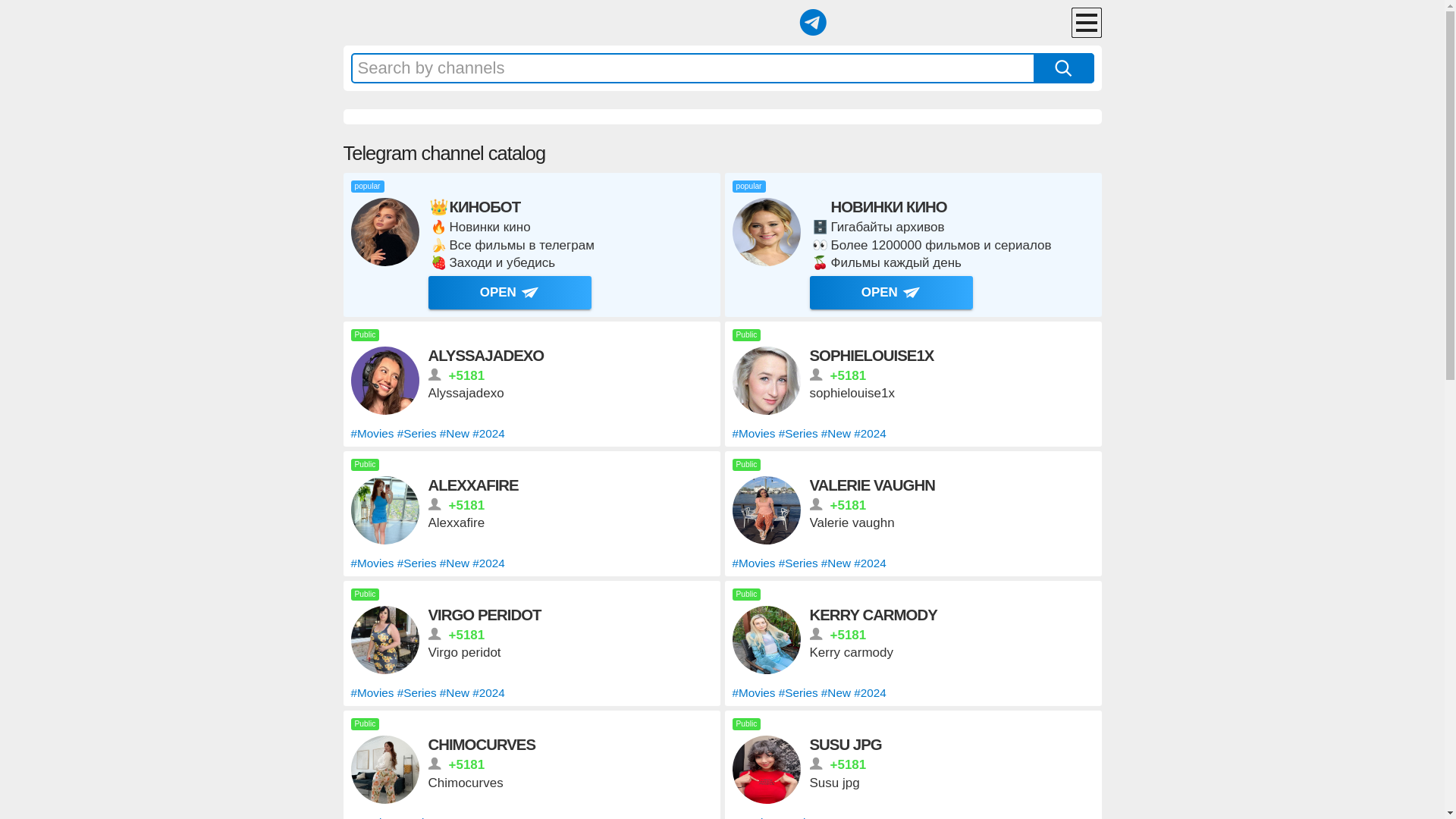This screenshot has height=819, width=1456.
Task: Open KERRY CARMODY channel title
Action: pyautogui.click(x=874, y=615)
